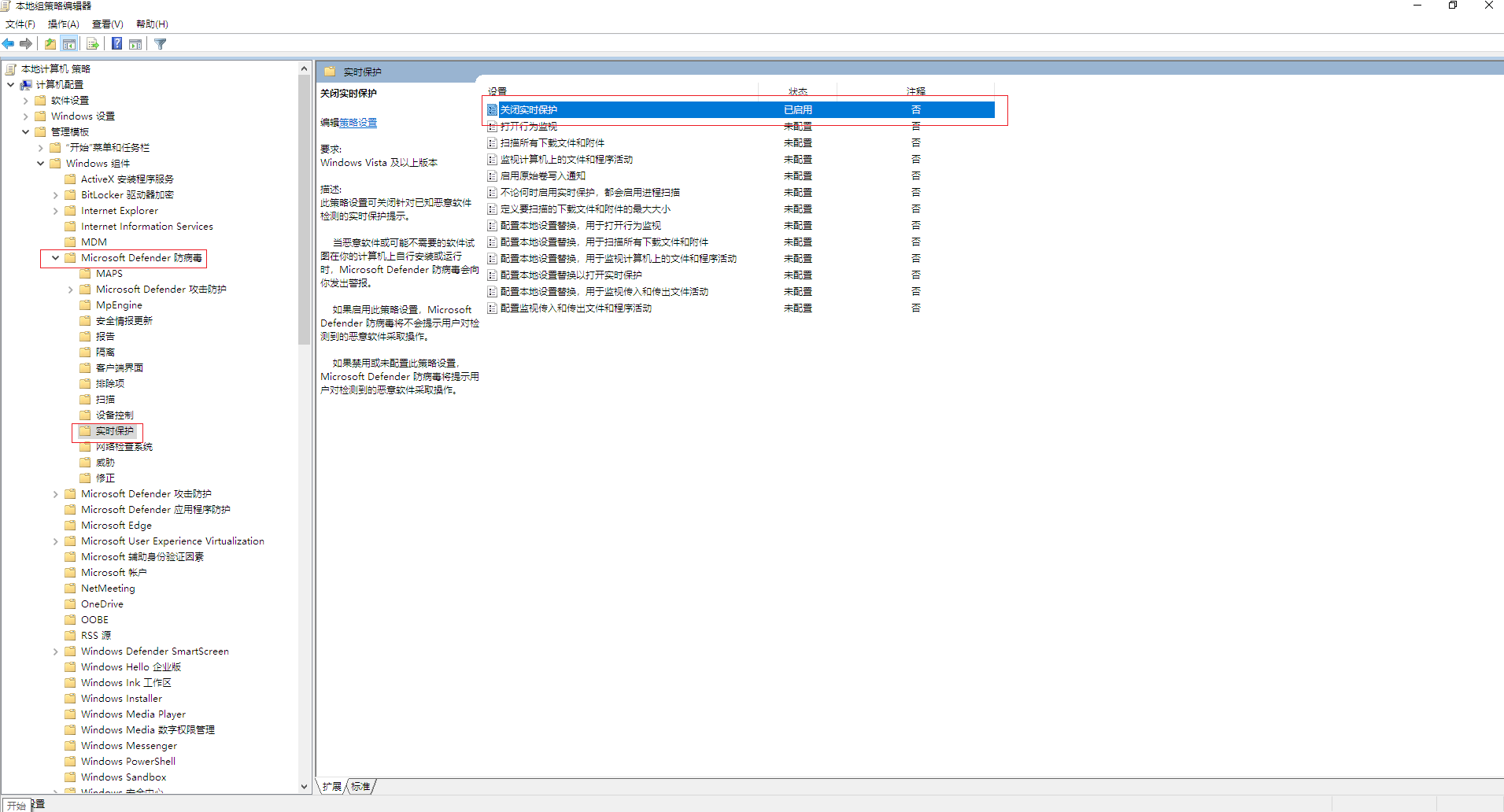Screen dimensions: 1504x812
Task: Select the 打开行为监视 policy setting
Action: coord(529,127)
